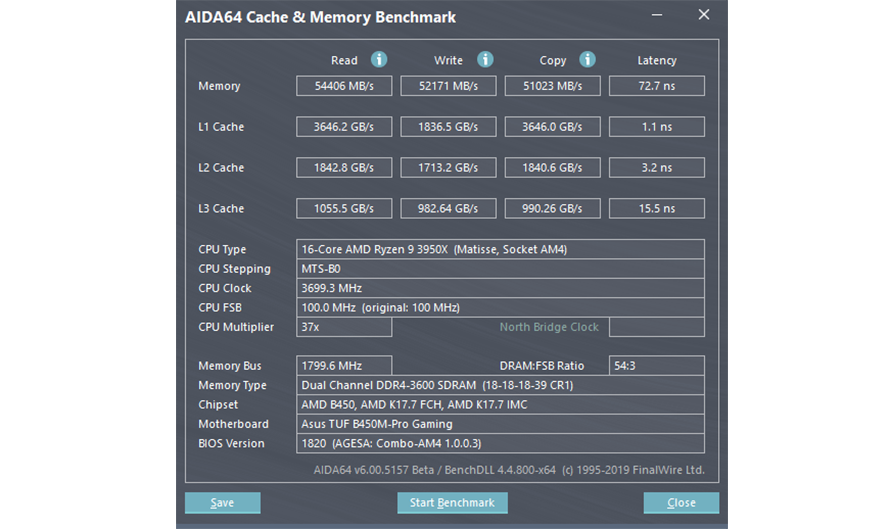Image resolution: width=890 pixels, height=529 pixels.
Task: Click the Memory Latency value box
Action: 656,86
